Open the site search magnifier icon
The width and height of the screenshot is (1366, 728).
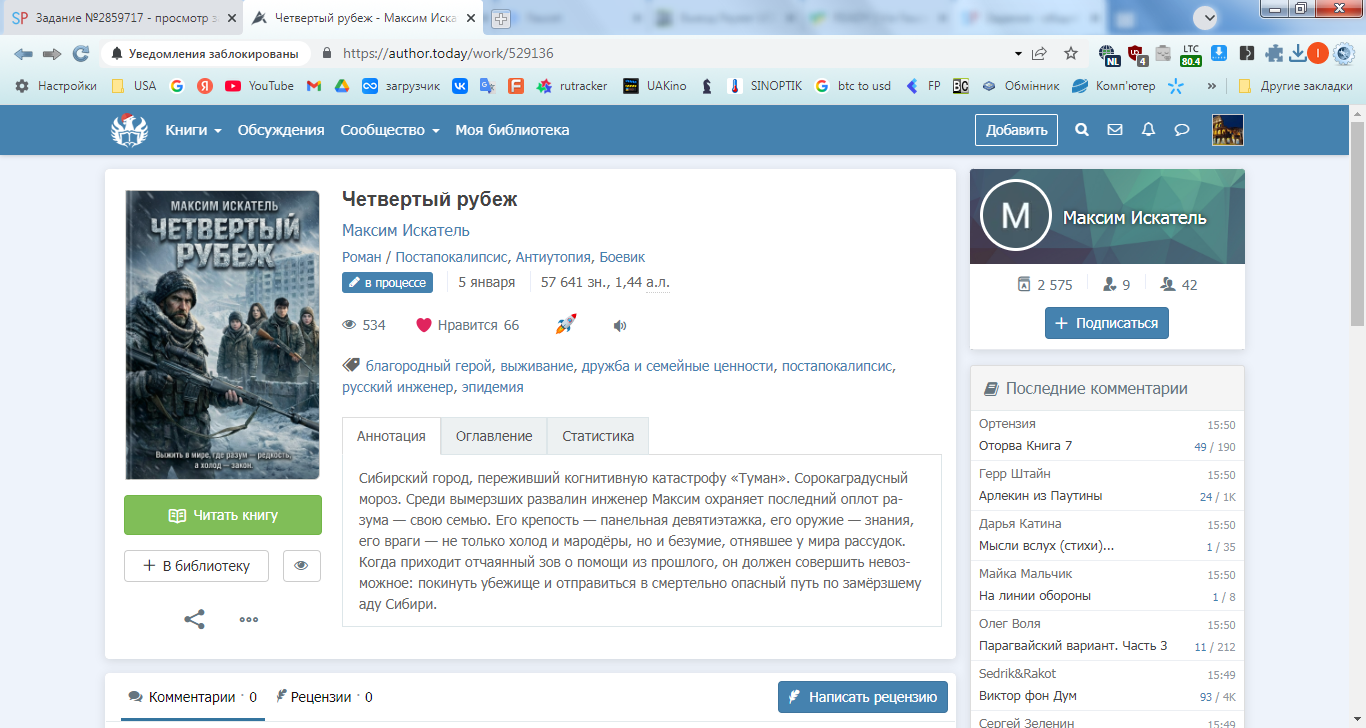click(x=1081, y=130)
